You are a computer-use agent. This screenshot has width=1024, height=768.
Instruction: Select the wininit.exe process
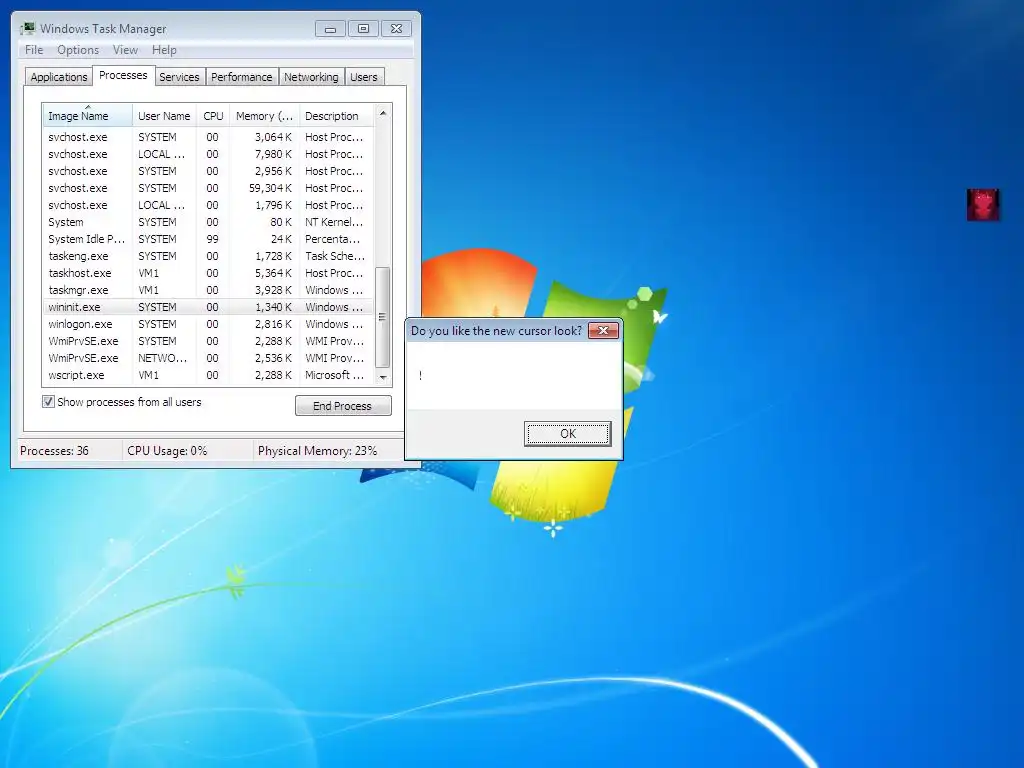[208, 307]
